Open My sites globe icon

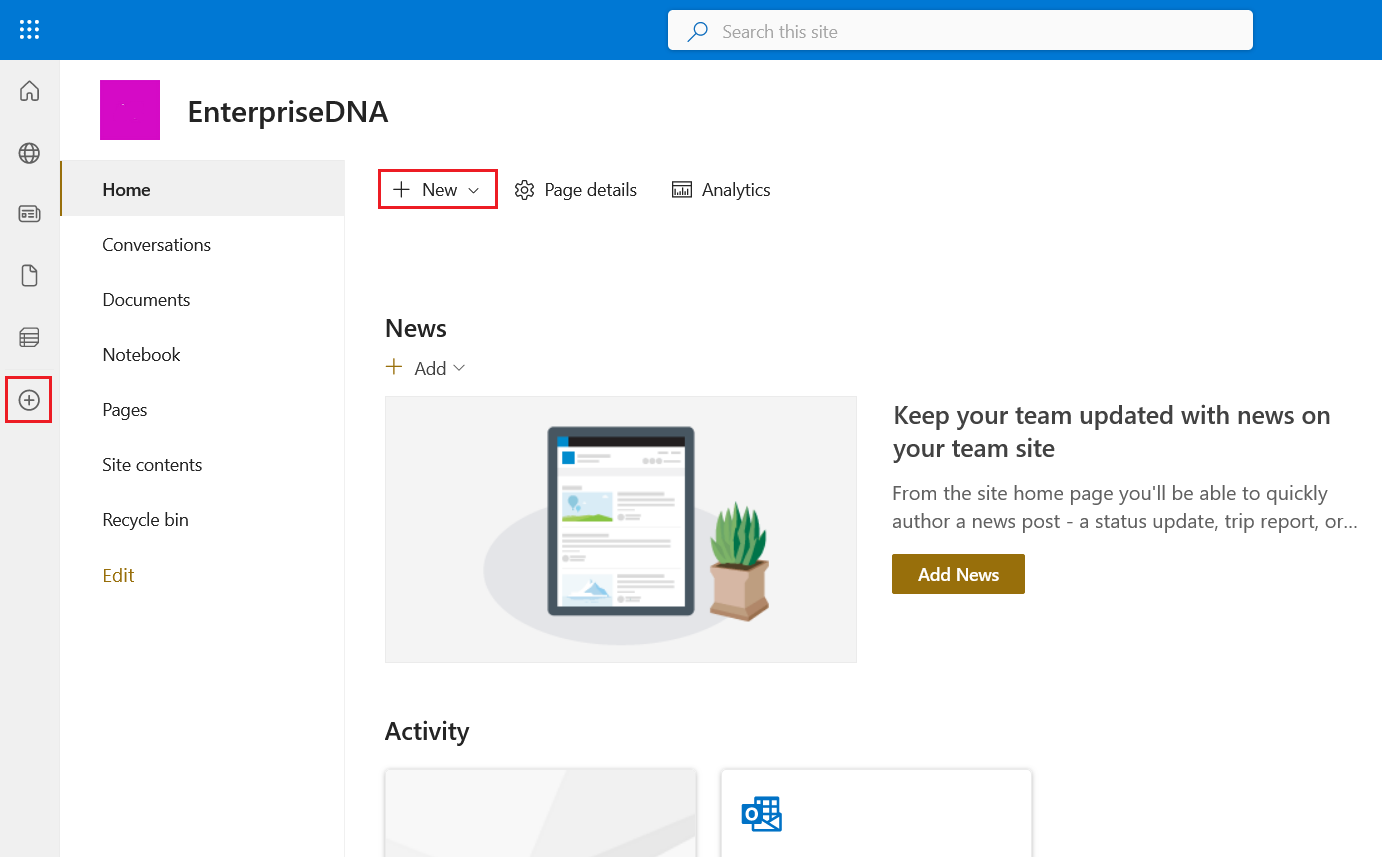[30, 153]
